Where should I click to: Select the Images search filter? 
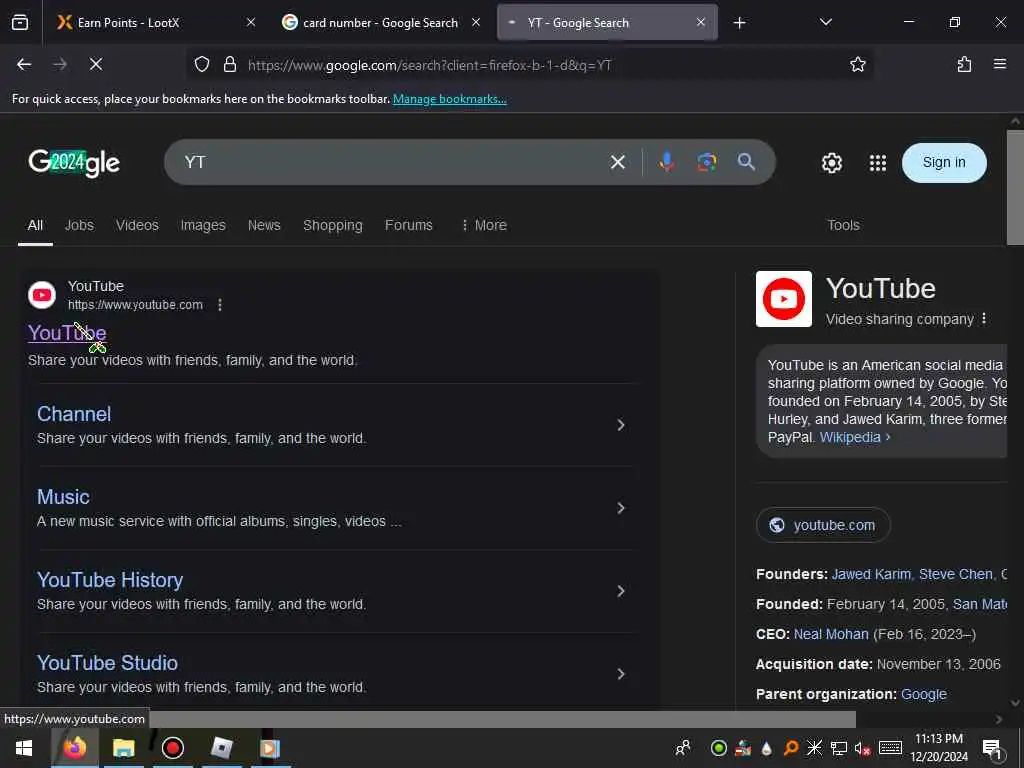click(x=203, y=225)
